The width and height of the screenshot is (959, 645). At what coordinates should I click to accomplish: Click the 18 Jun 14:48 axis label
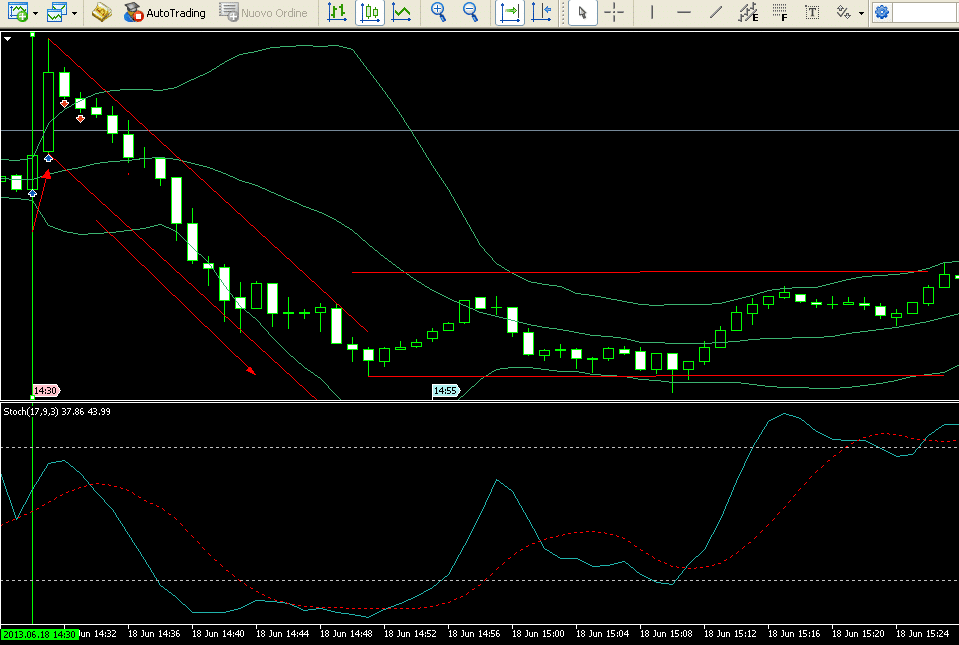point(346,634)
